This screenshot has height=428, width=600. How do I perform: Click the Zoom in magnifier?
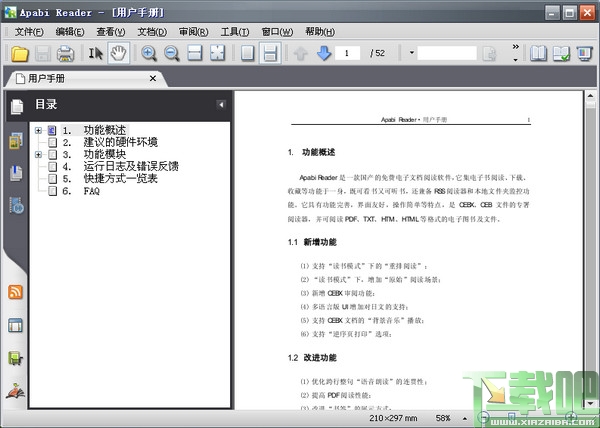point(148,54)
